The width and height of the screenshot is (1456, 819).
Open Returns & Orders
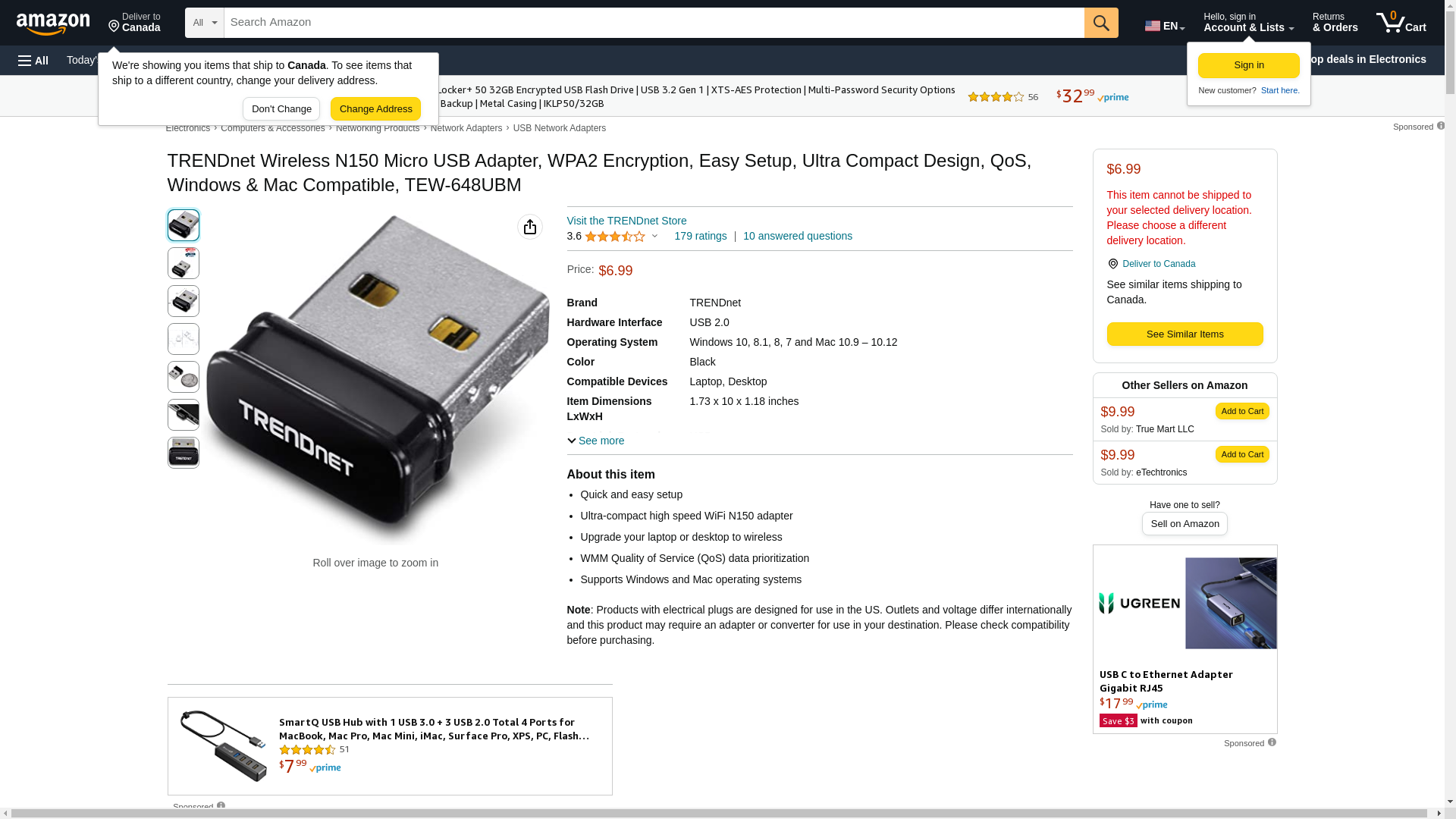click(x=1335, y=23)
